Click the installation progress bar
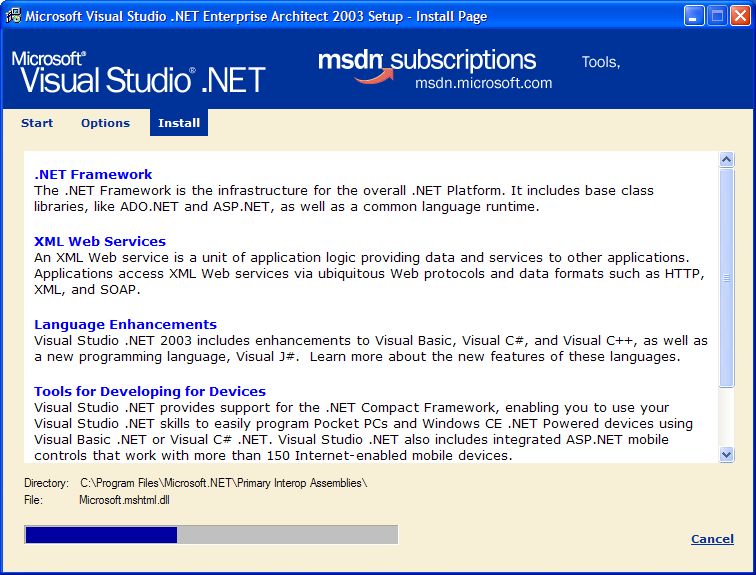The width and height of the screenshot is (756, 575). (x=211, y=535)
